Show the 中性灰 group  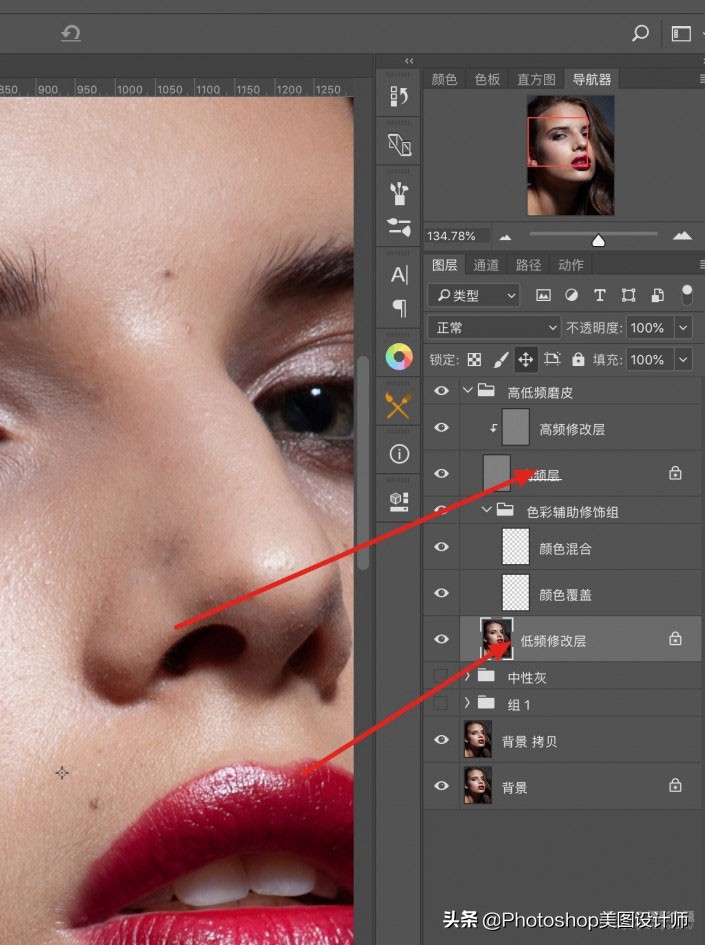pos(441,677)
